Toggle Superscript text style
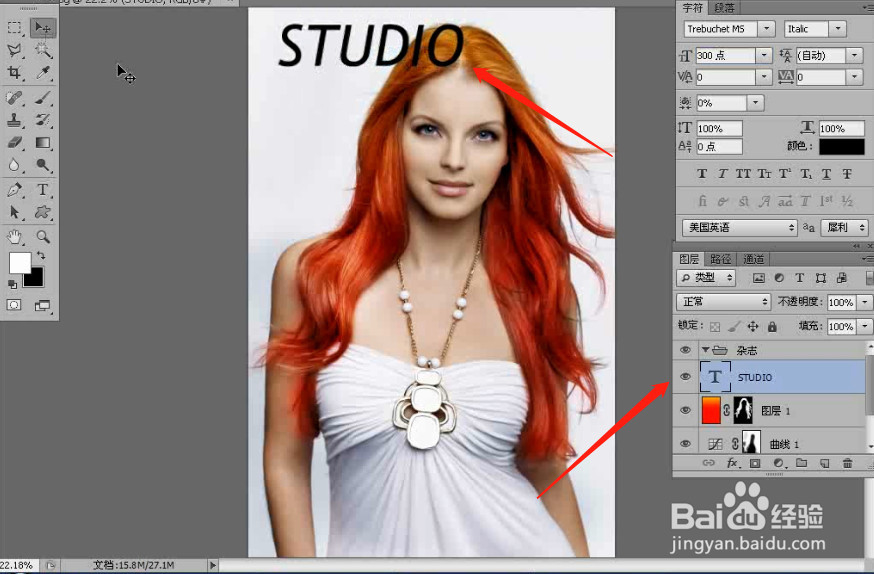The image size is (874, 574). pyautogui.click(x=785, y=174)
